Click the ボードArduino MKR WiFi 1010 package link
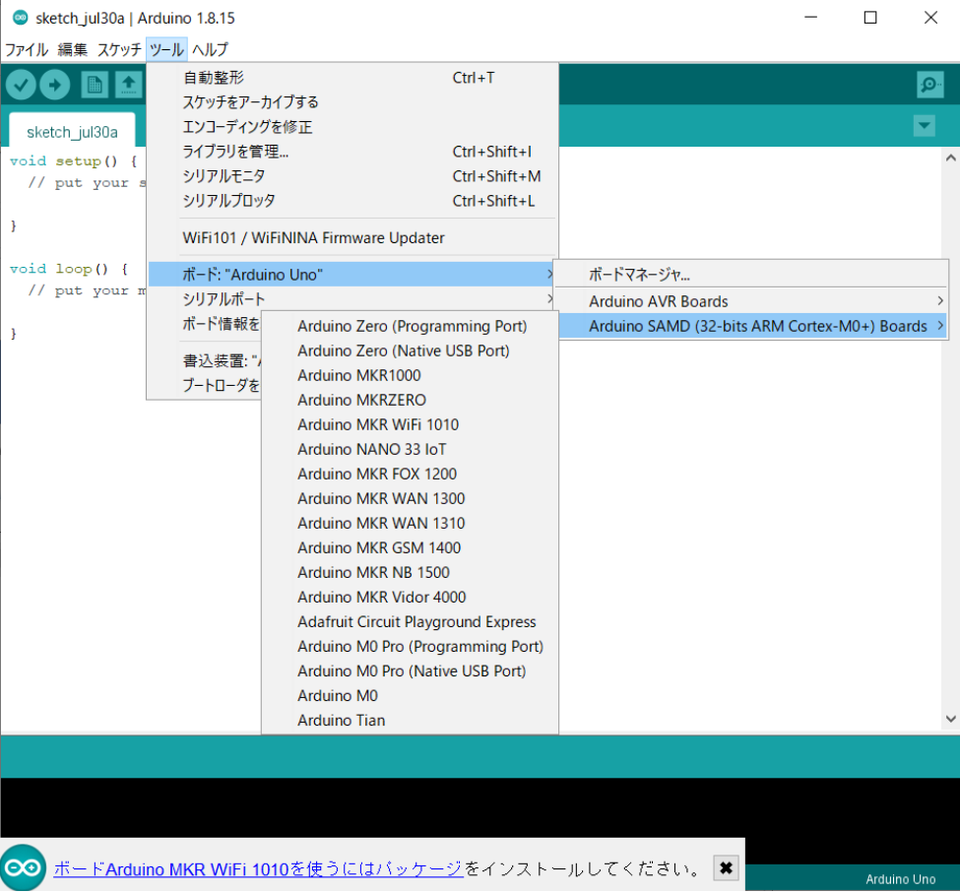This screenshot has height=893, width=960. tap(257, 868)
